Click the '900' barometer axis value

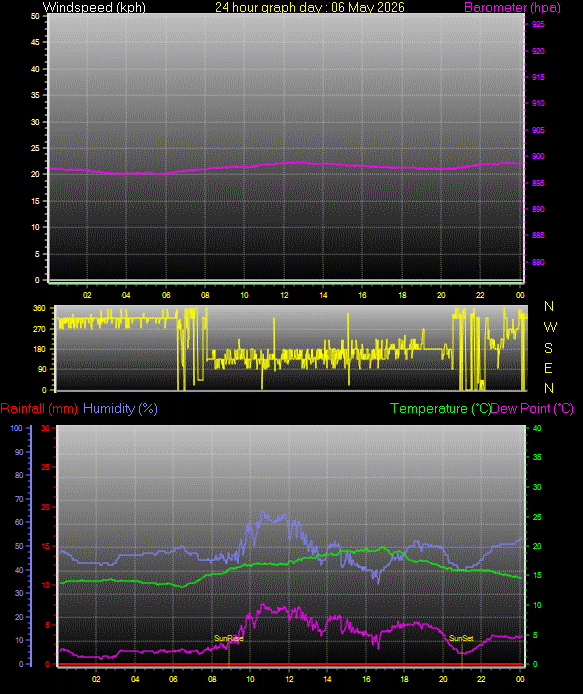538,156
